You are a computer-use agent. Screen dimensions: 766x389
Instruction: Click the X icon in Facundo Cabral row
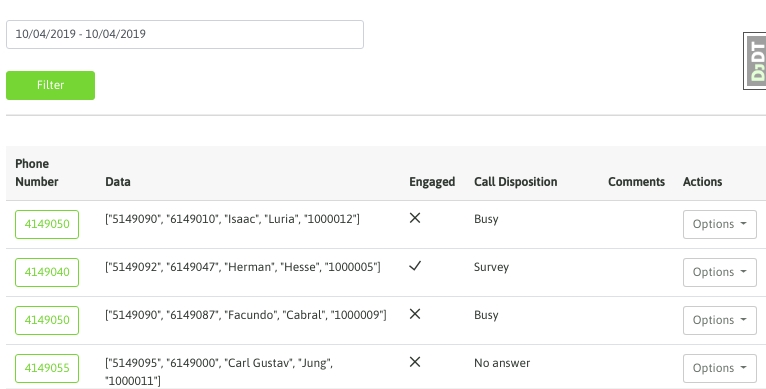(415, 314)
